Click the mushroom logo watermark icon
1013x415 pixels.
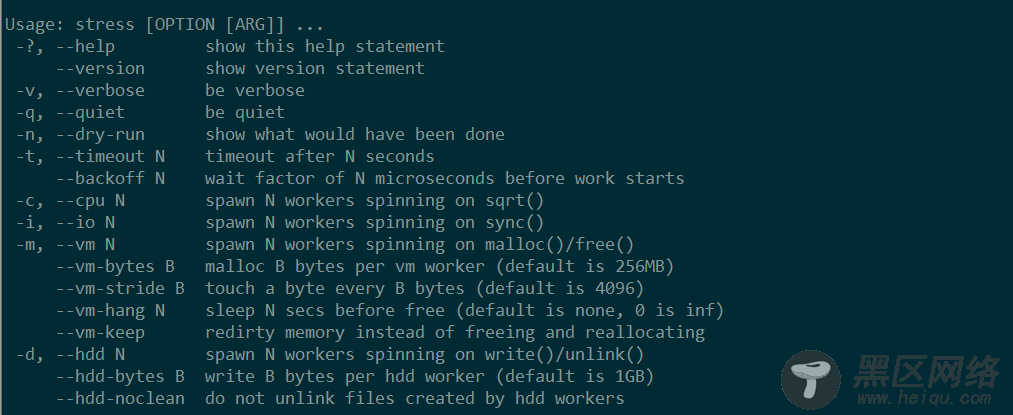point(810,380)
